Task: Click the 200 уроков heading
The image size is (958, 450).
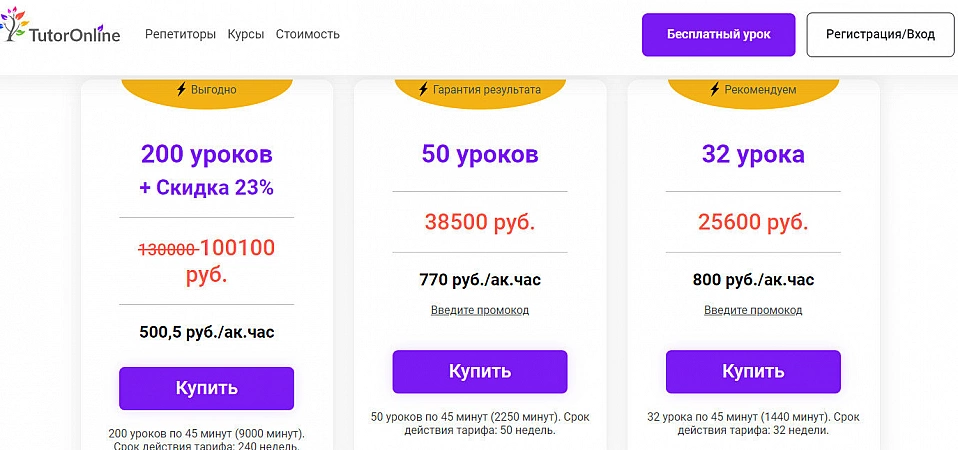Action: 206,154
